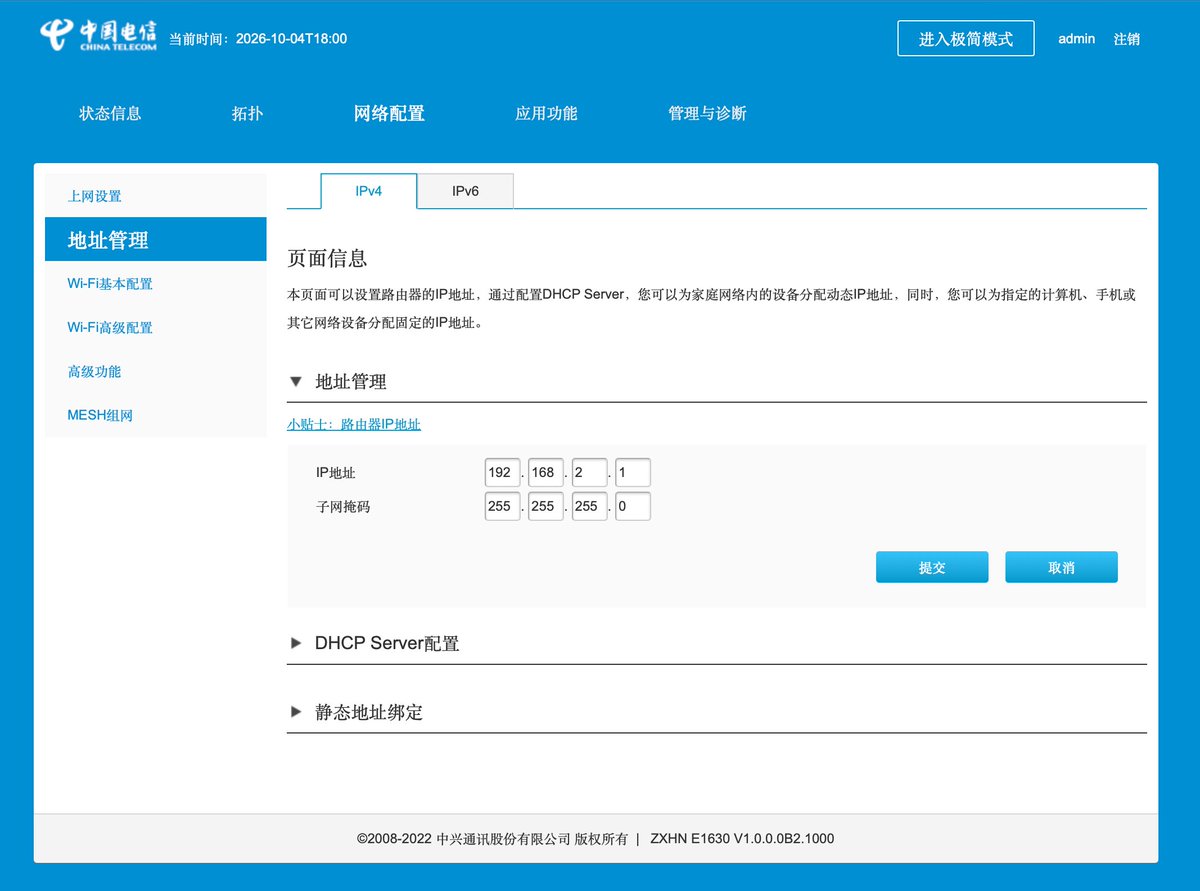This screenshot has height=891, width=1200.
Task: Expand the DHCP Server配置 section
Action: coord(386,643)
